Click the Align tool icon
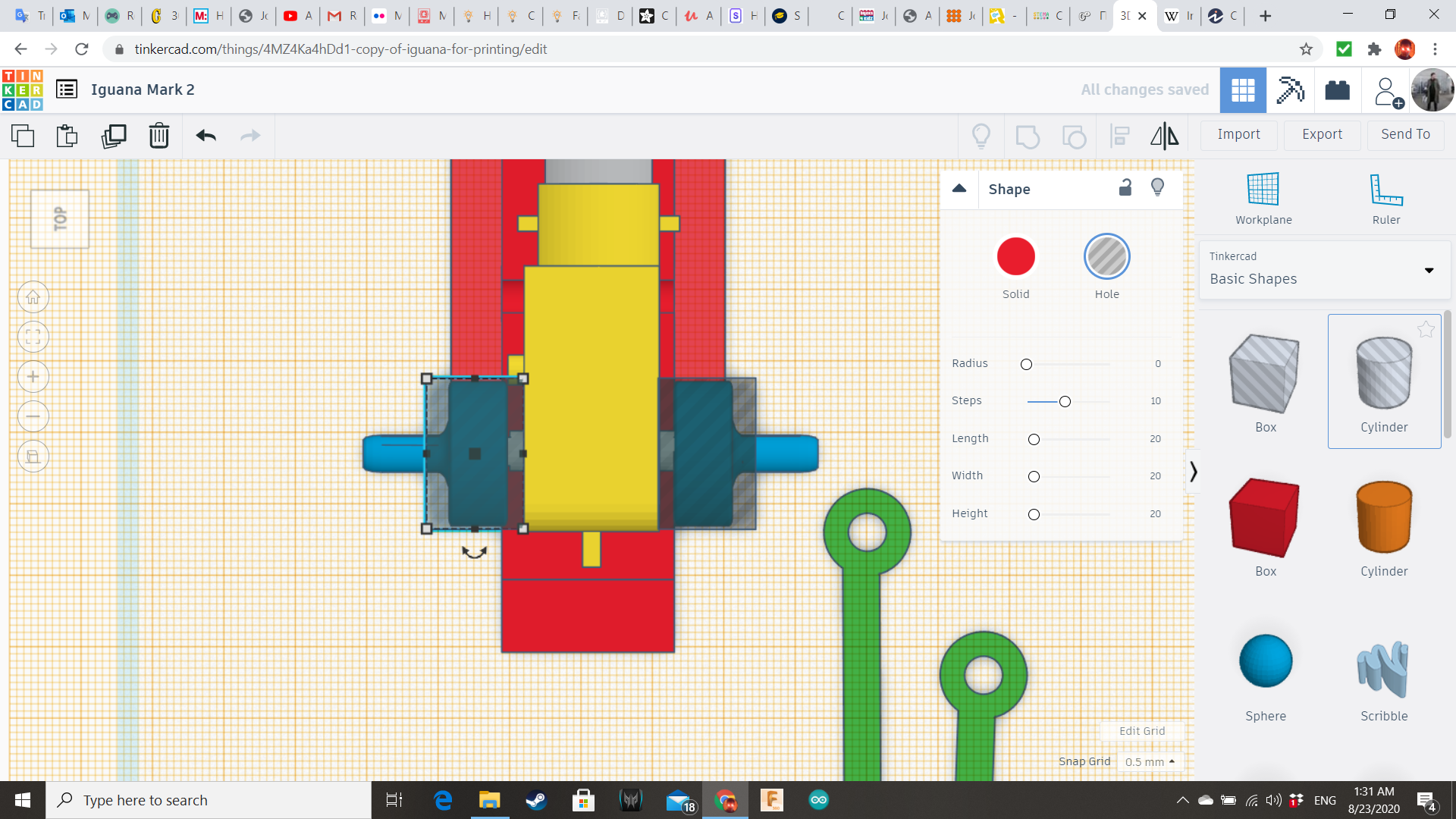The height and width of the screenshot is (819, 1456). pos(1119,136)
